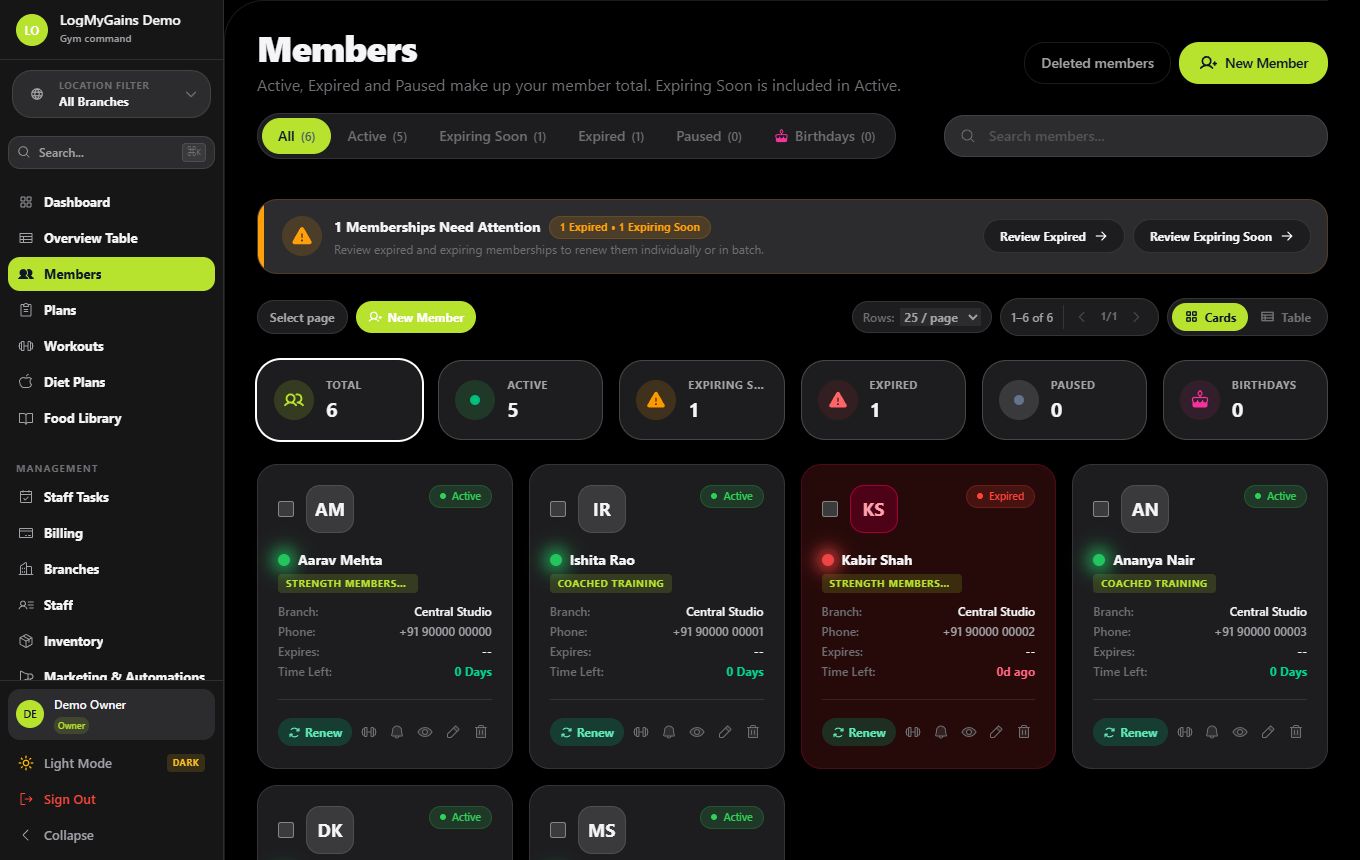Image resolution: width=1360 pixels, height=860 pixels.
Task: Open Food Library in the sidebar
Action: [x=111, y=418]
